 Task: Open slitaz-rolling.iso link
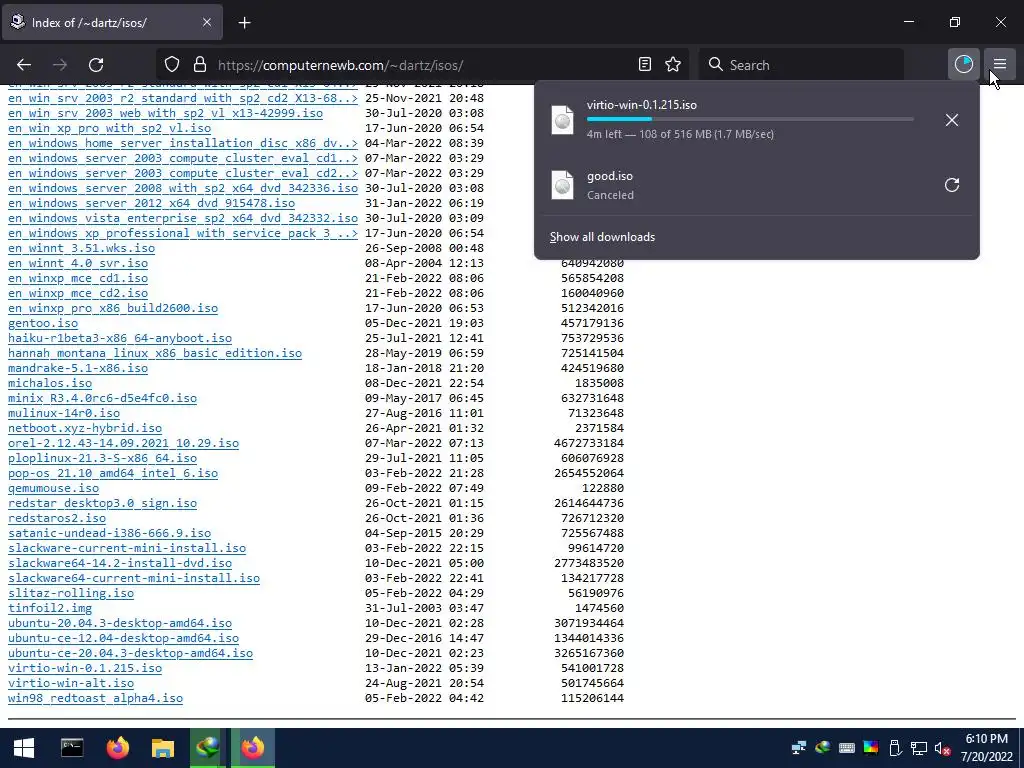(x=71, y=594)
